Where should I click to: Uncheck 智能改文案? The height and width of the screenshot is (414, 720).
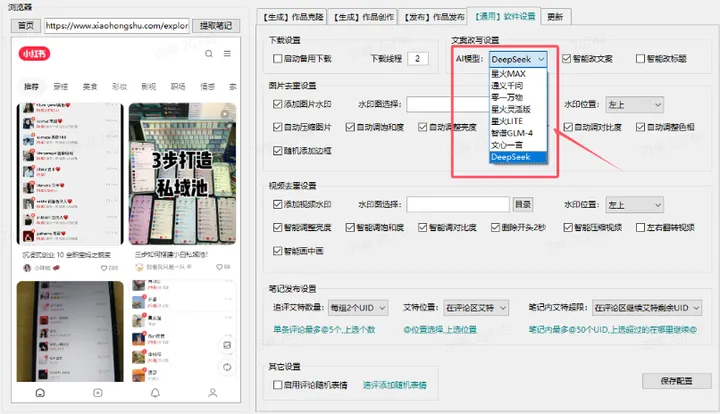pos(567,59)
